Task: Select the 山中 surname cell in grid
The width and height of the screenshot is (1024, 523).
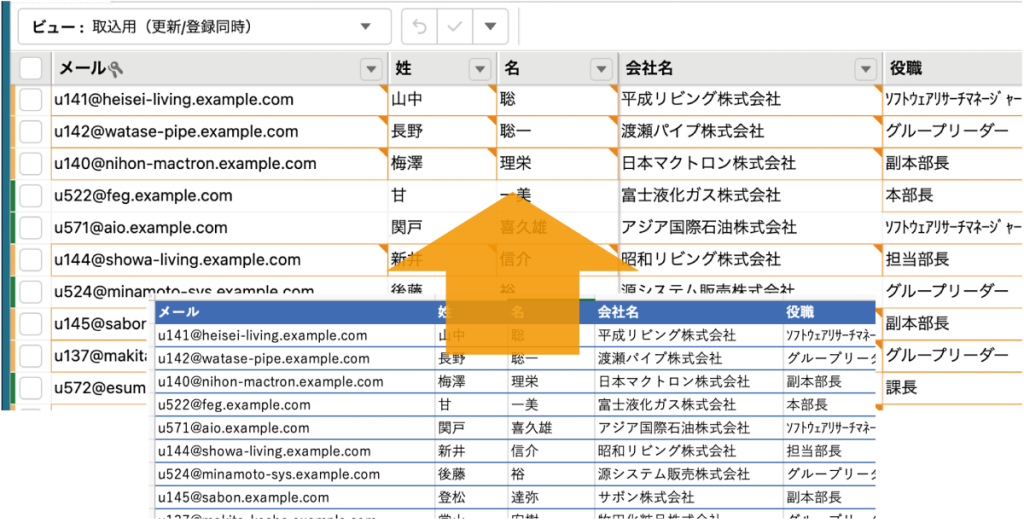Action: (x=442, y=100)
